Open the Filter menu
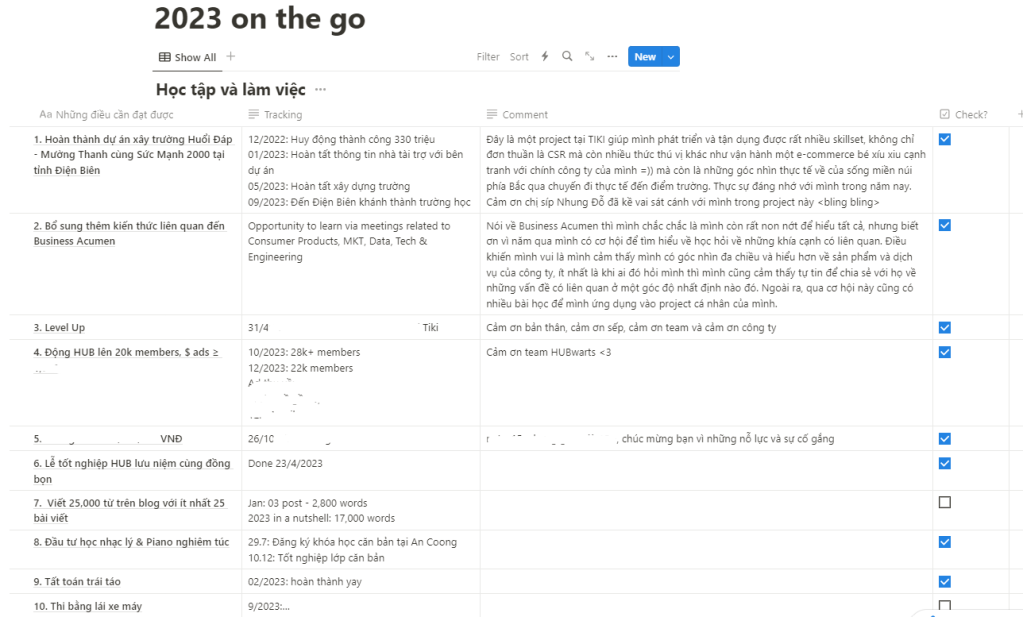This screenshot has height=617, width=1023. 488,57
